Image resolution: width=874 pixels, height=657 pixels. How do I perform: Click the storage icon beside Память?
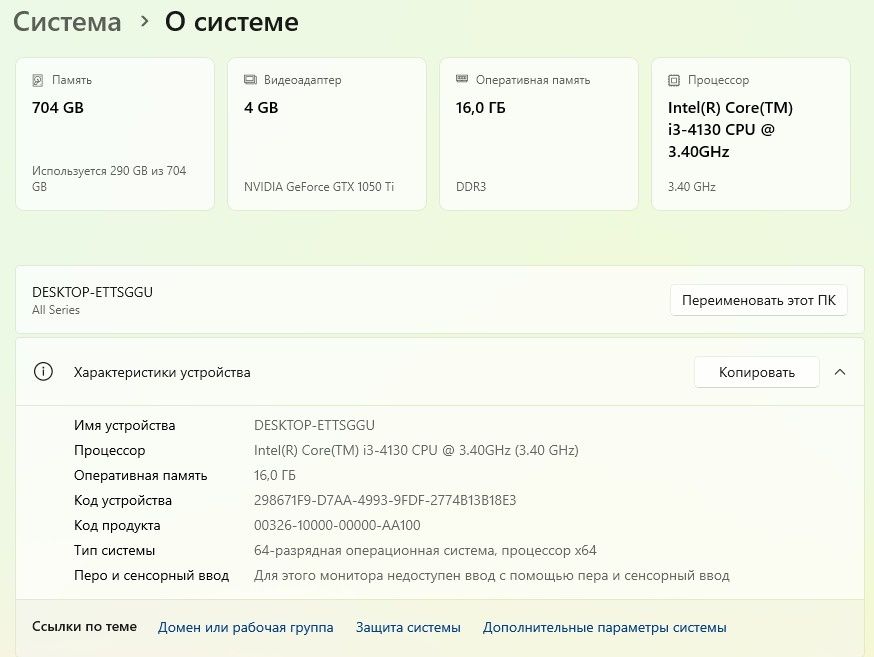[x=37, y=80]
